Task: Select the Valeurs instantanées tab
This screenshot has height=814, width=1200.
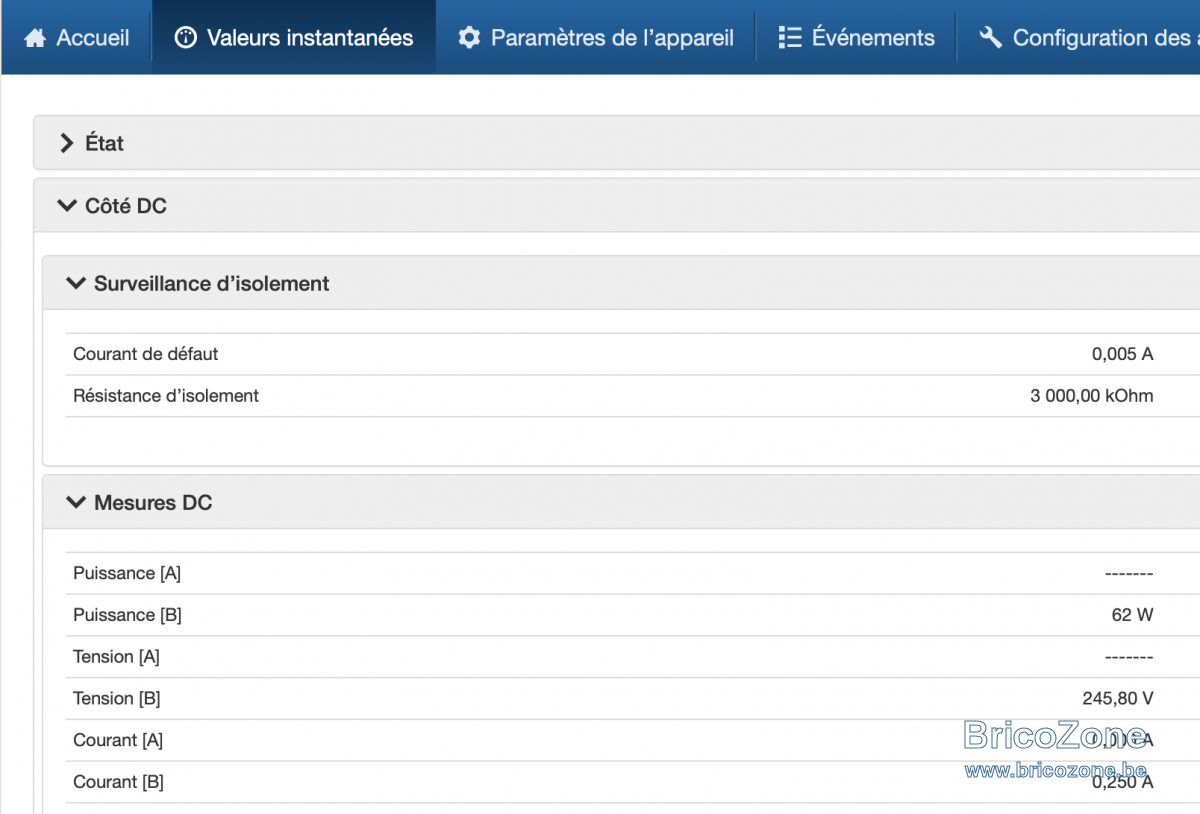Action: click(294, 38)
